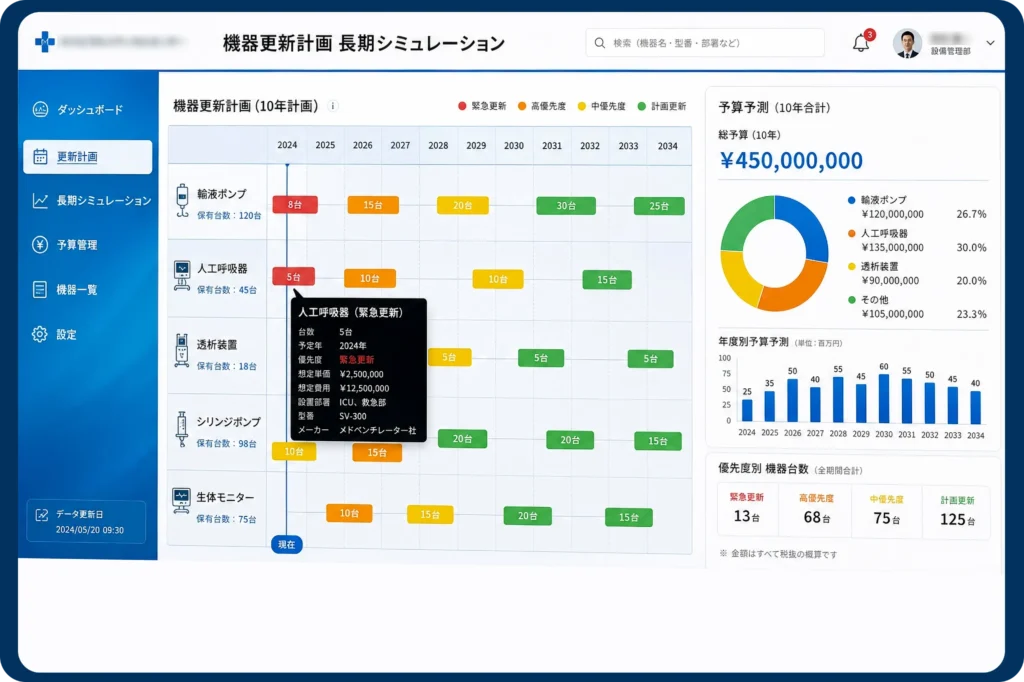
Task: Select the green 20台 生体モニター block
Action: pyautogui.click(x=528, y=516)
